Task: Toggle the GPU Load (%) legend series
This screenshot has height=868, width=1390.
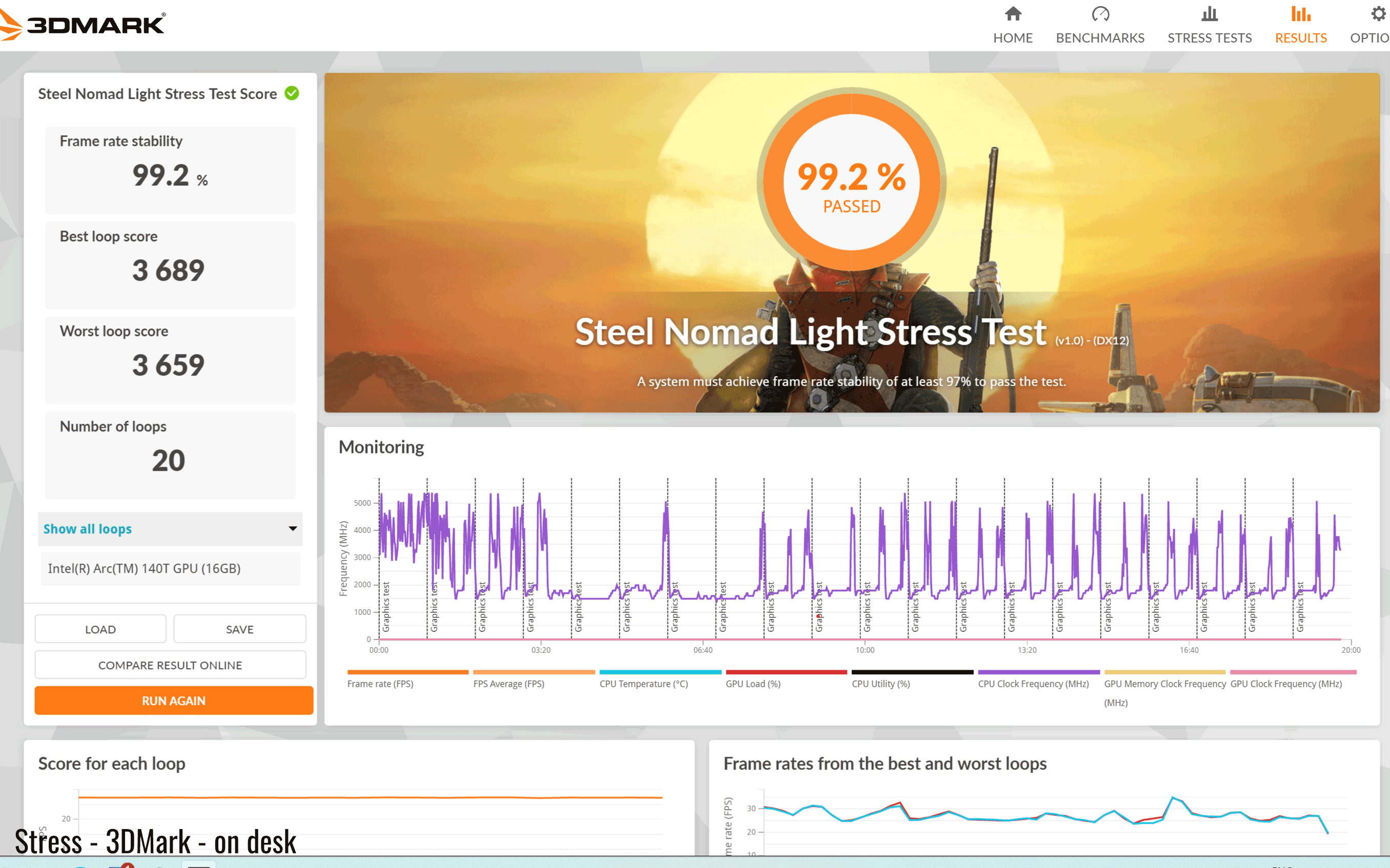Action: (786, 679)
